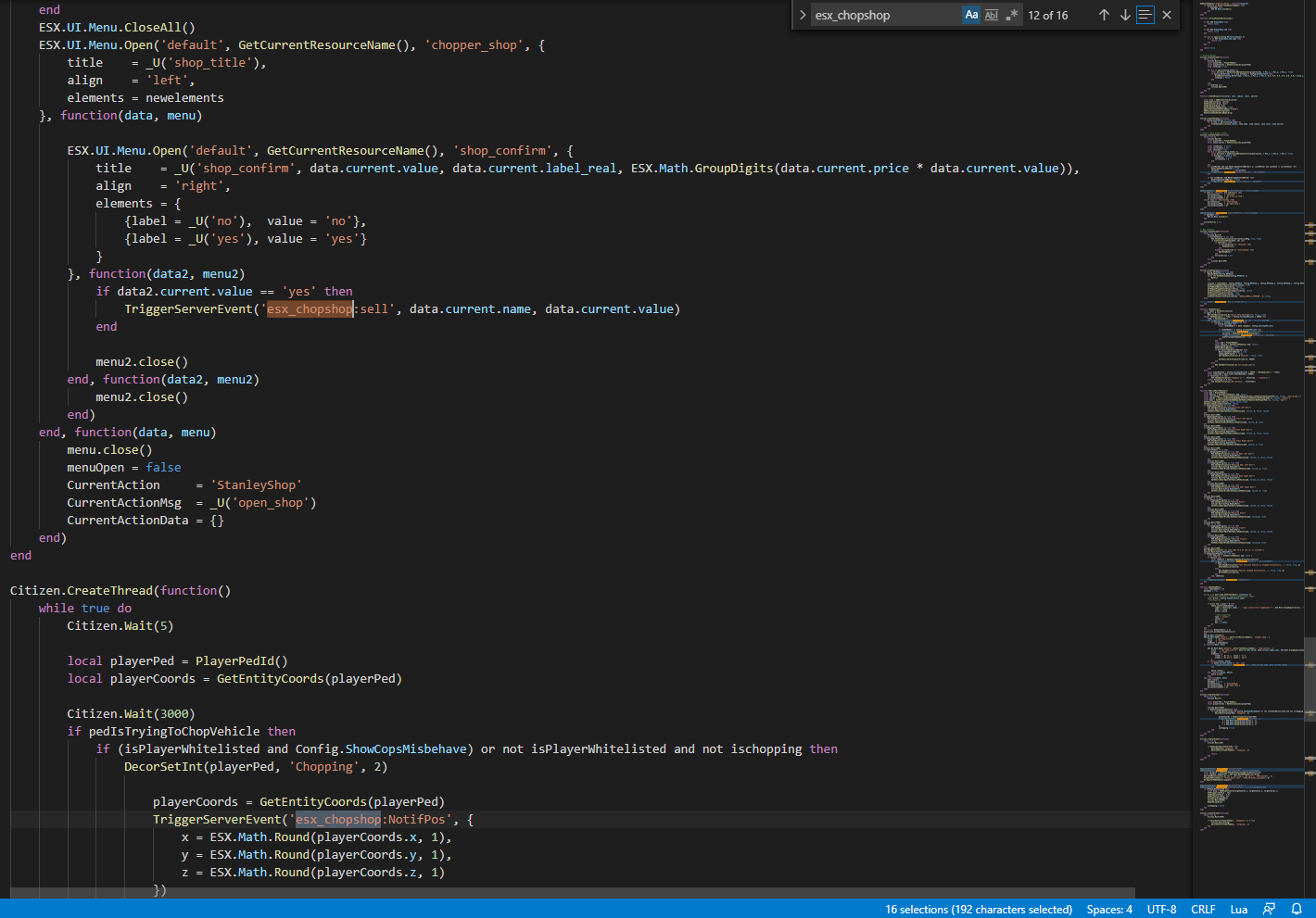Change indentation via Spaces: 4
Viewport: 1316px width, 918px height.
pyautogui.click(x=1109, y=909)
